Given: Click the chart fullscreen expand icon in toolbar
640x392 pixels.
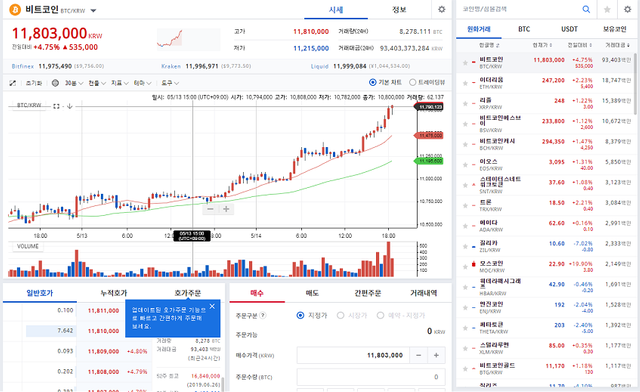Looking at the screenshot, I should (x=13, y=83).
